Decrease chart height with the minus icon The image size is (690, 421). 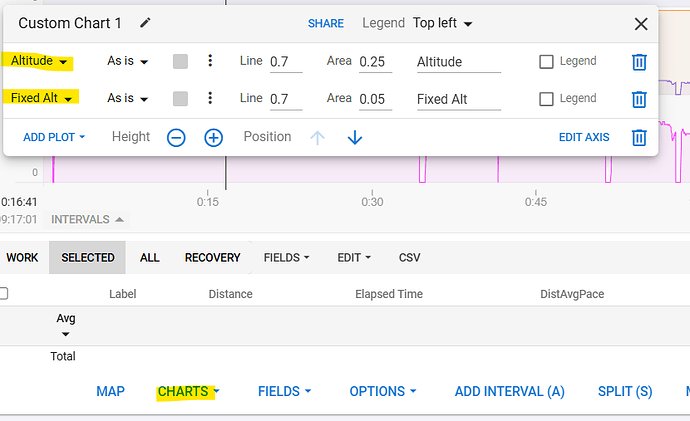[176, 137]
